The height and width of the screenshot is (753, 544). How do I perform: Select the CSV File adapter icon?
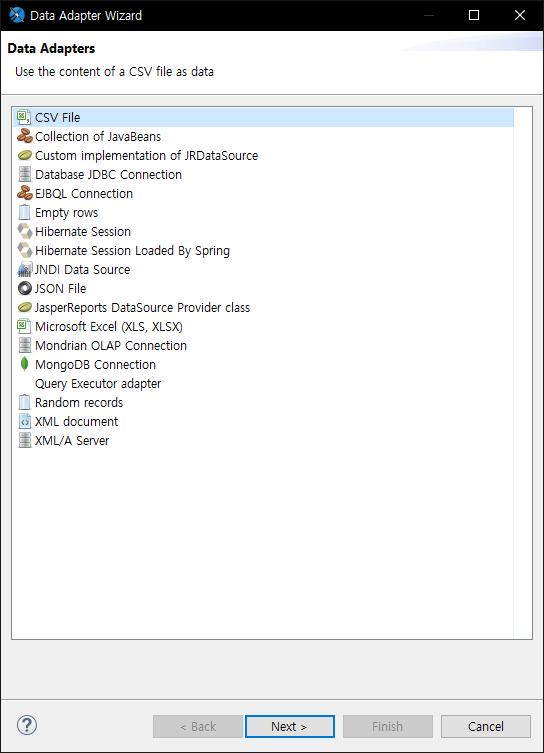(x=24, y=117)
